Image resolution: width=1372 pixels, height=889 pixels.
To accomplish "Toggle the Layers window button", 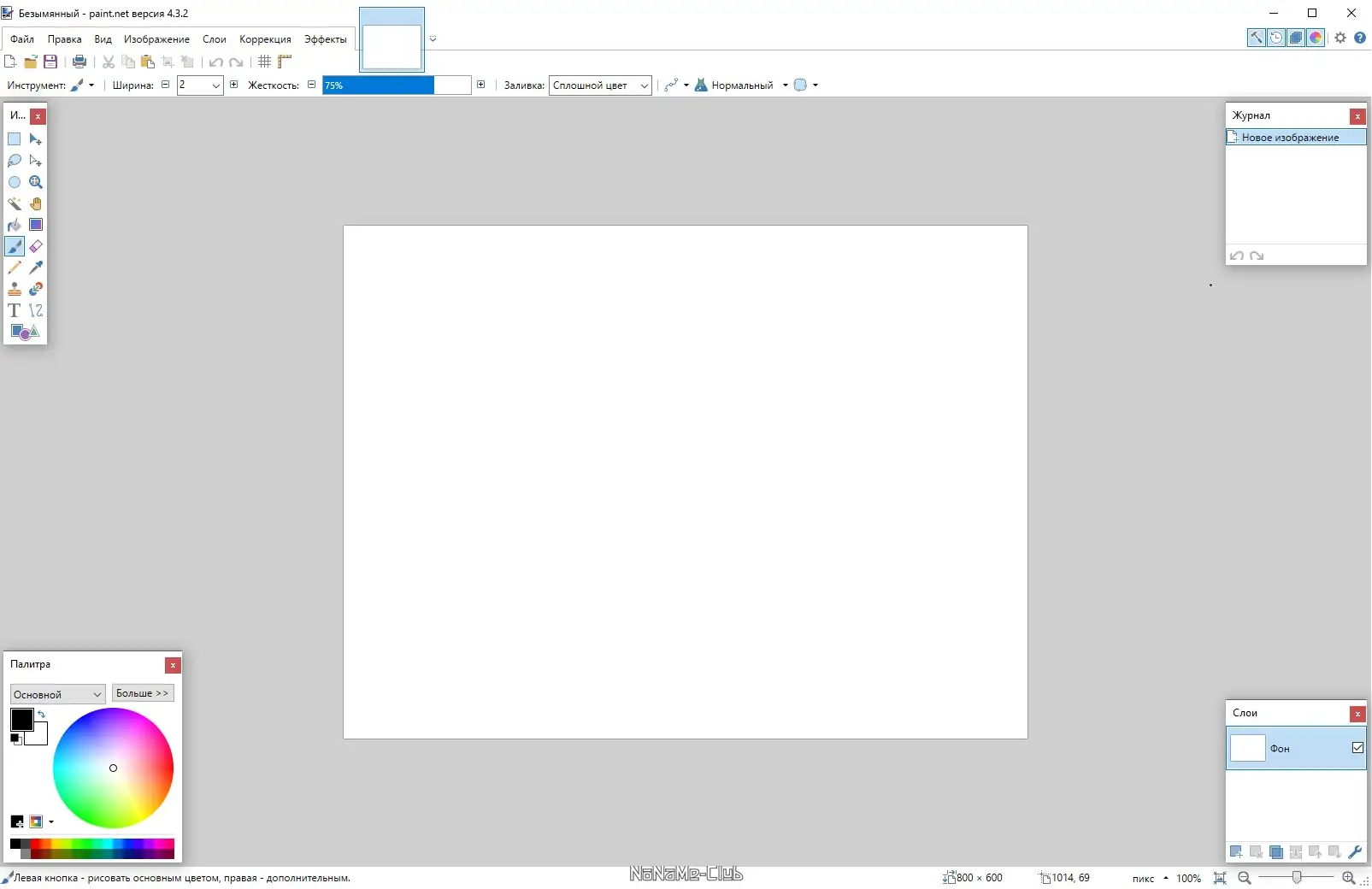I will (x=1296, y=38).
